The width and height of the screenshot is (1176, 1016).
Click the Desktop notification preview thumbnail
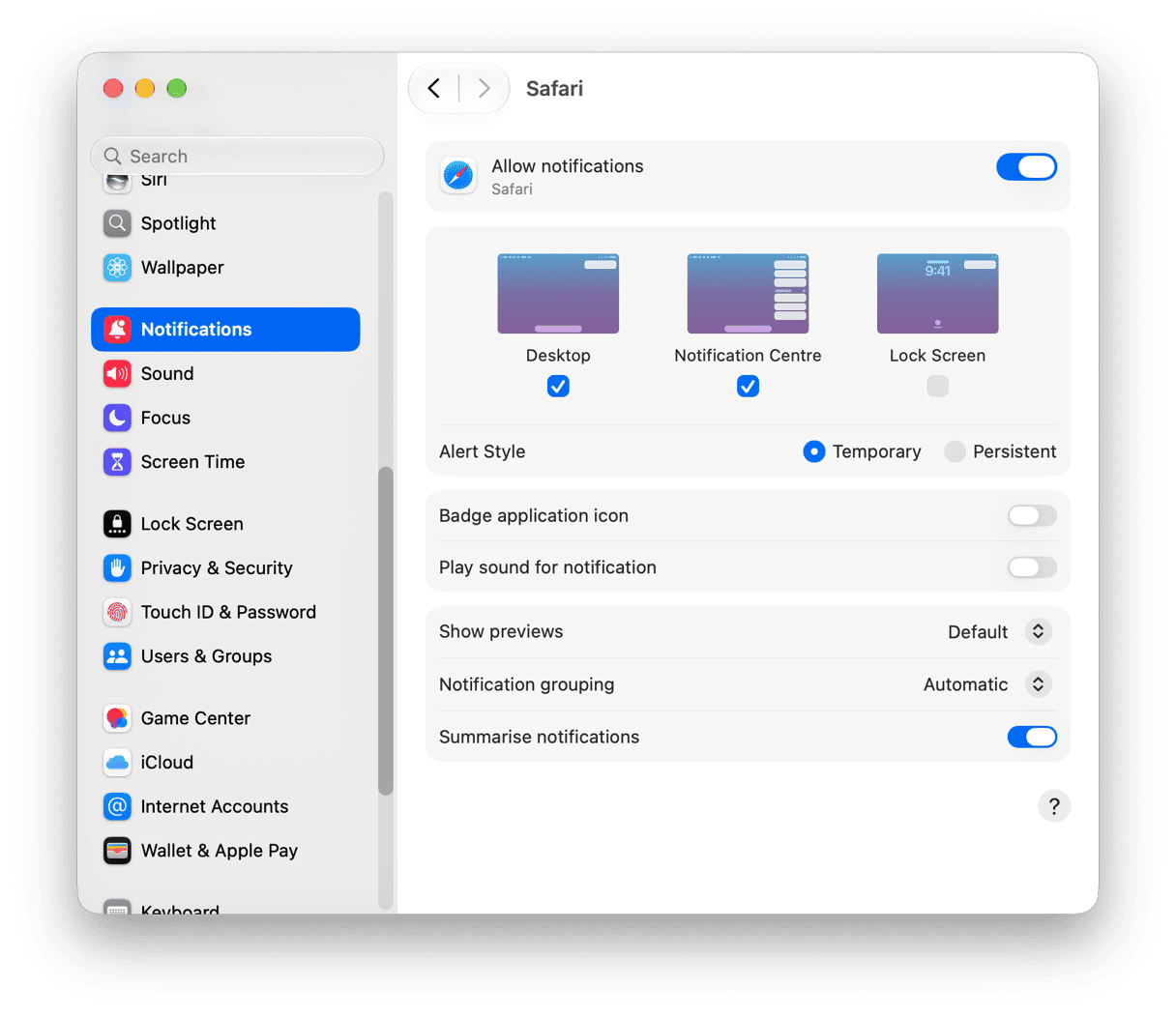point(558,294)
